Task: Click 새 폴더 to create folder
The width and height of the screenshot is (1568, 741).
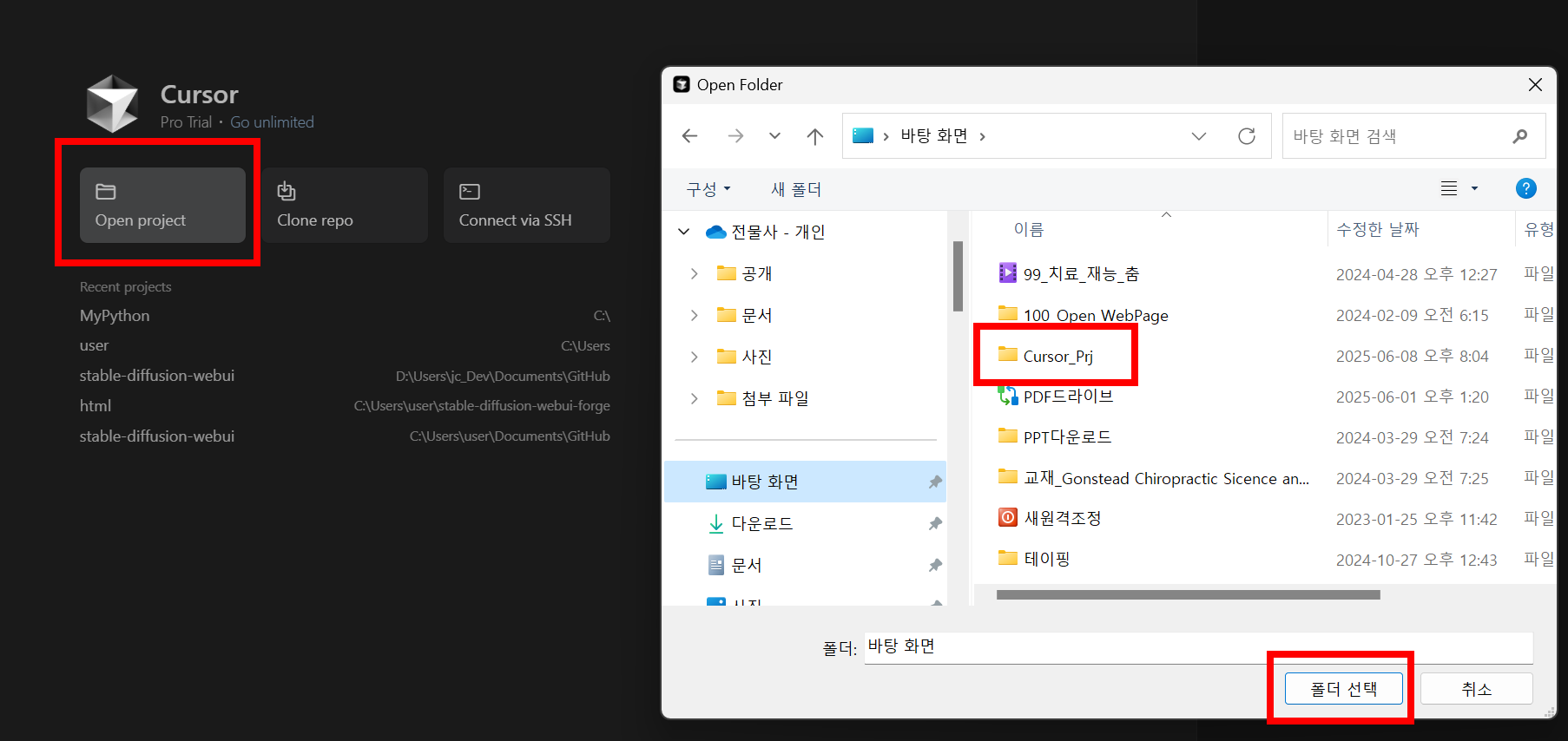Action: tap(796, 189)
